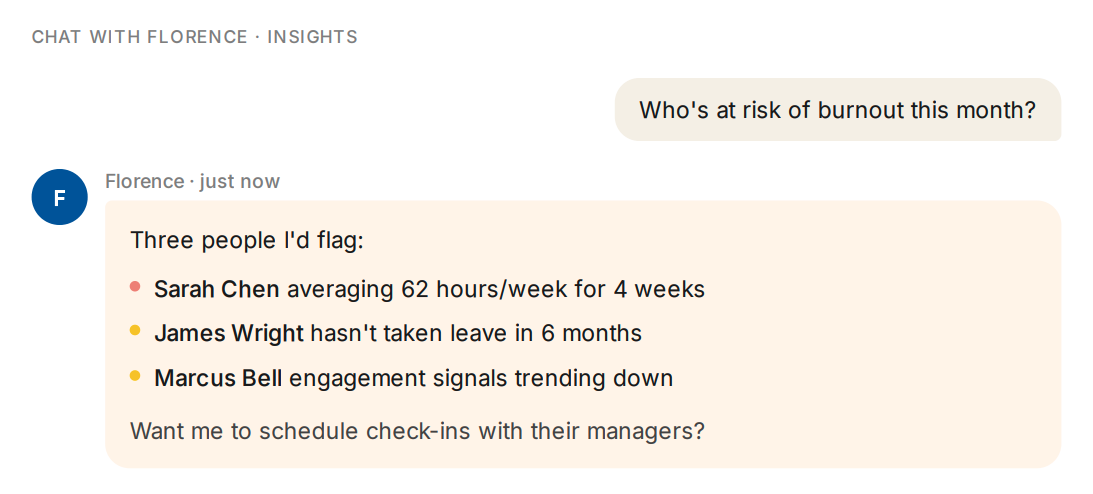Click the Florence name above reply

click(145, 182)
